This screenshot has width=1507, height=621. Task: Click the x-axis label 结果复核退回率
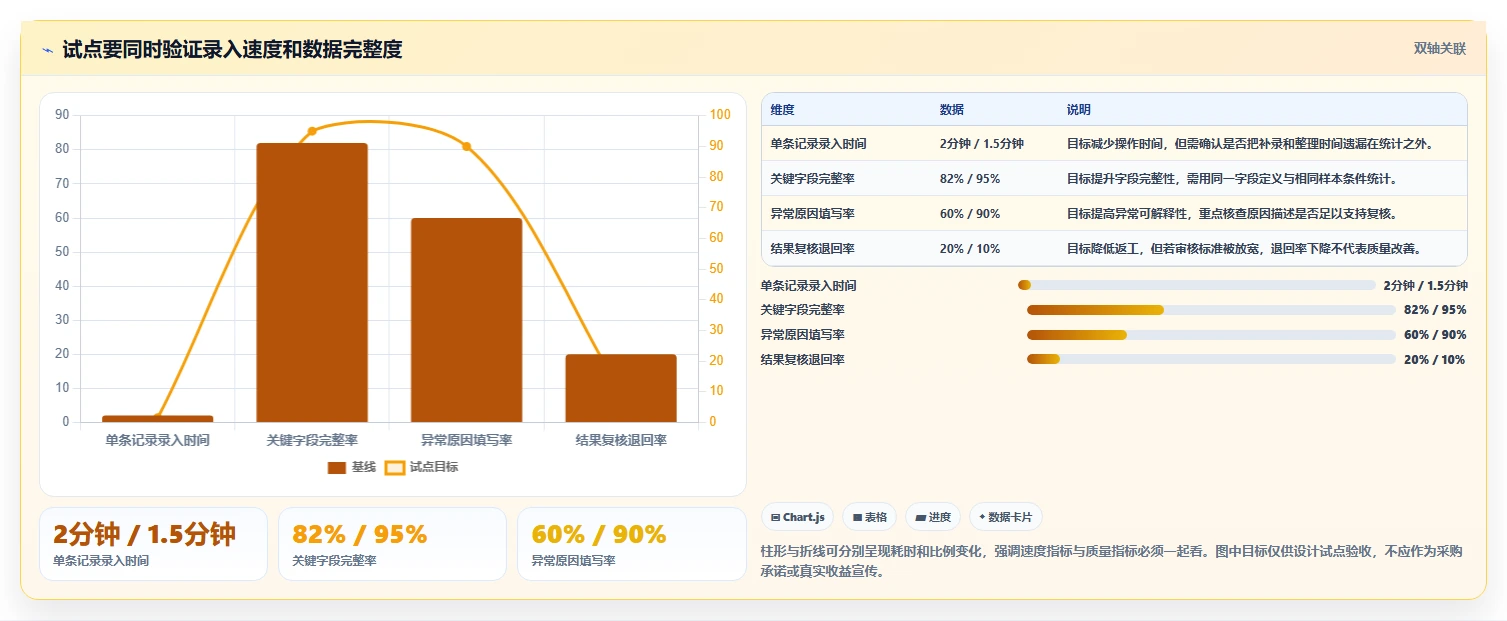tap(621, 440)
